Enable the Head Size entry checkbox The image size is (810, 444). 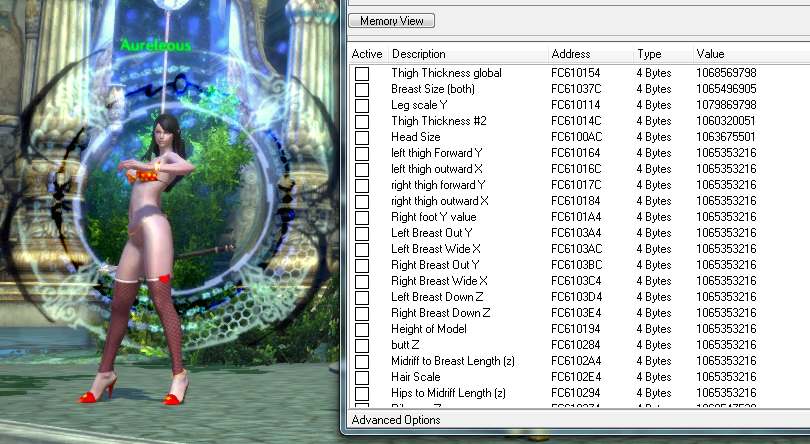[361, 138]
